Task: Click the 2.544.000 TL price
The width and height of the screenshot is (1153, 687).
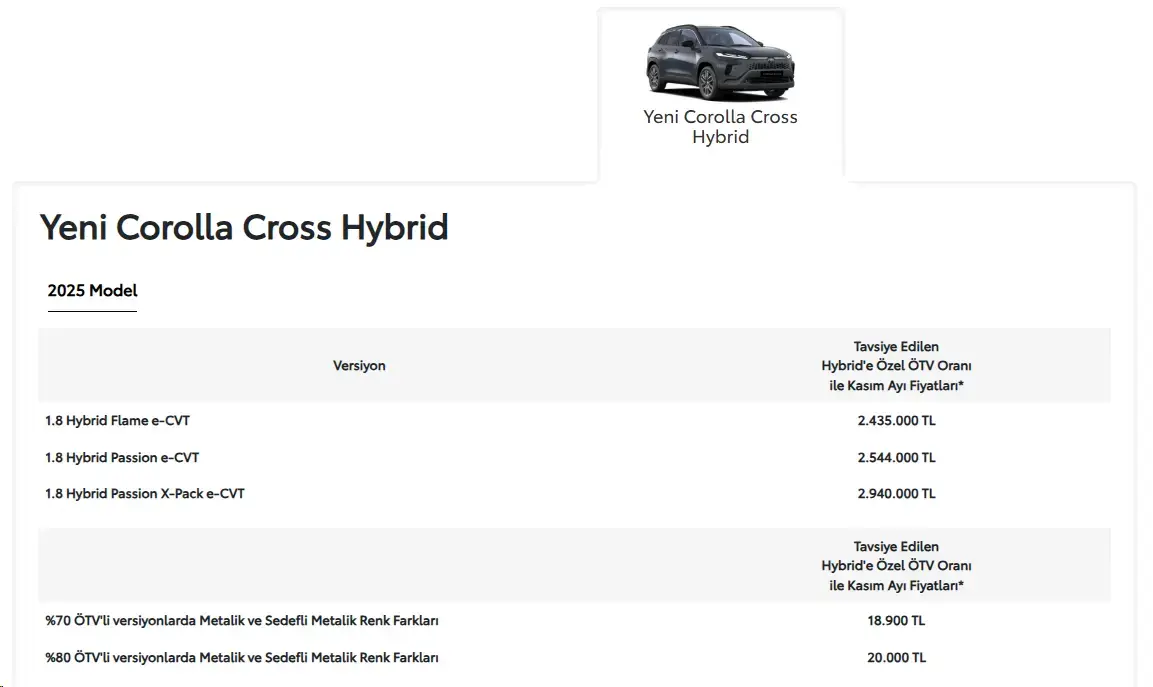Action: point(896,458)
